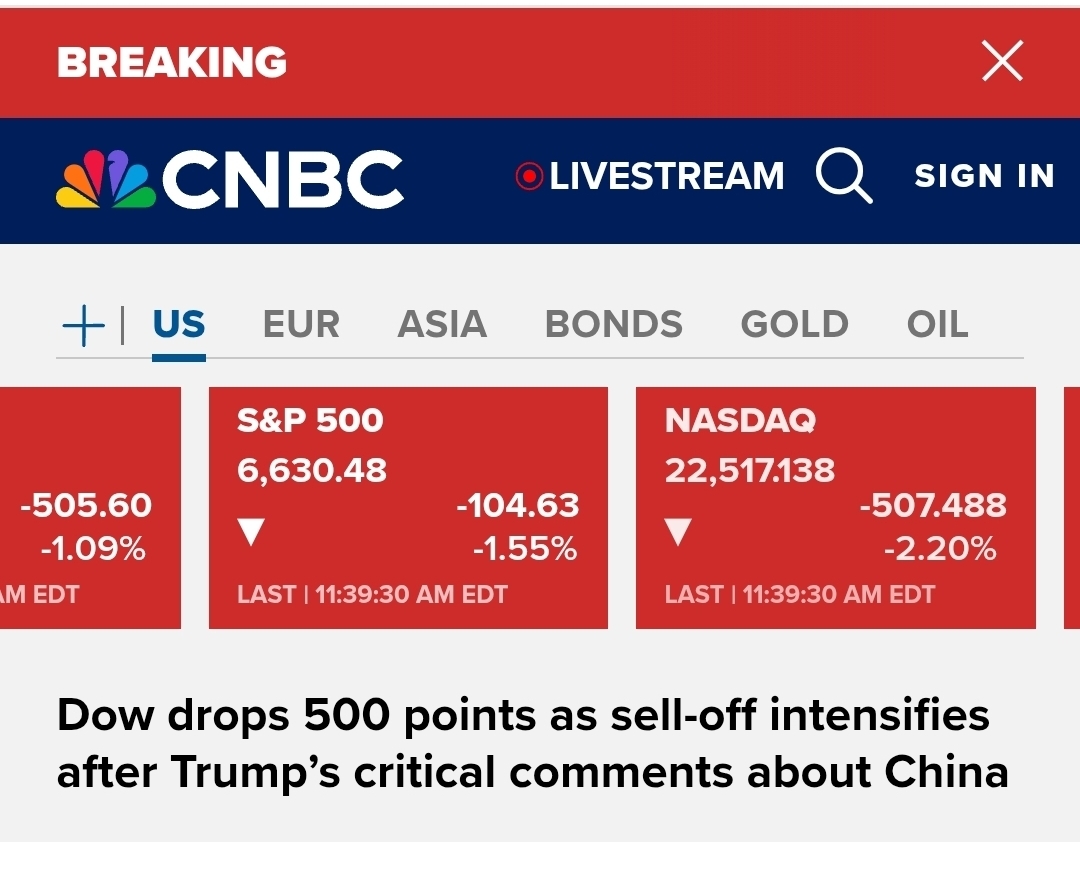The width and height of the screenshot is (1080, 889).
Task: Click the NASDAQ down arrow indicator
Action: (679, 531)
